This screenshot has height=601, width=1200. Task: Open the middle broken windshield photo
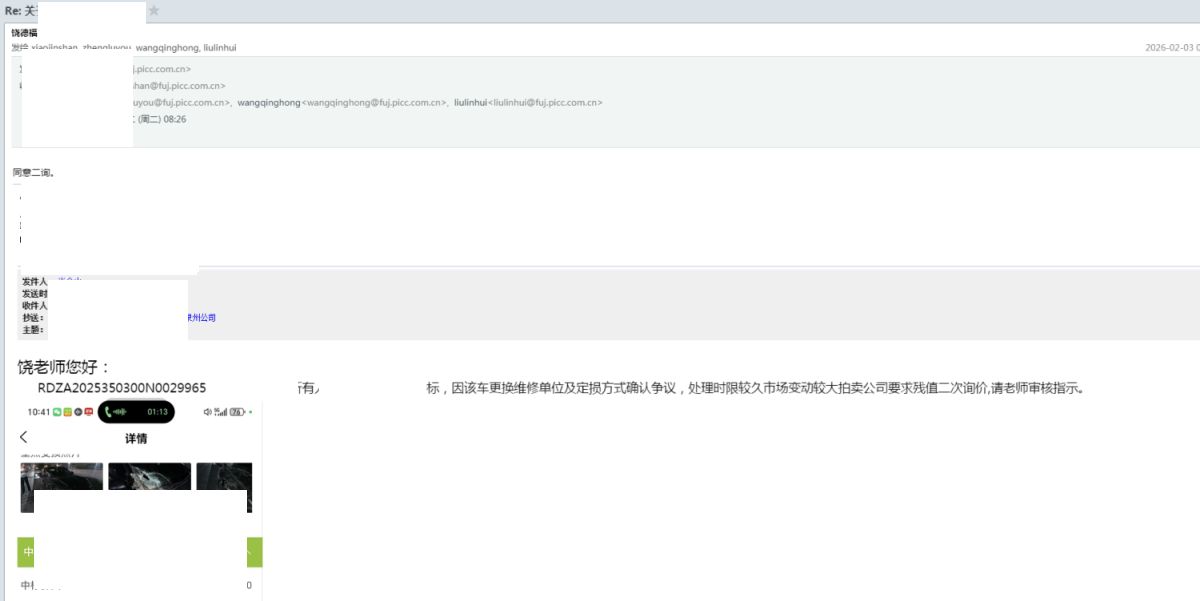click(x=149, y=476)
